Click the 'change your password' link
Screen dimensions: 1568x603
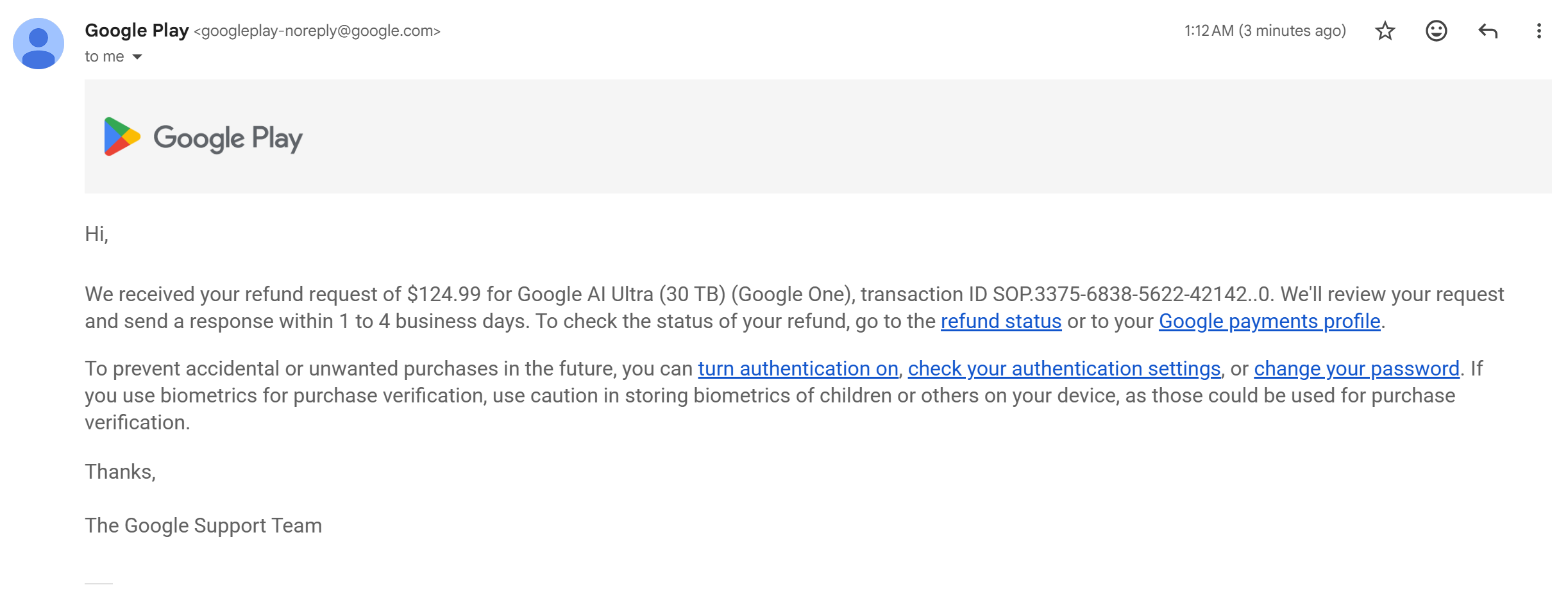coord(1357,368)
